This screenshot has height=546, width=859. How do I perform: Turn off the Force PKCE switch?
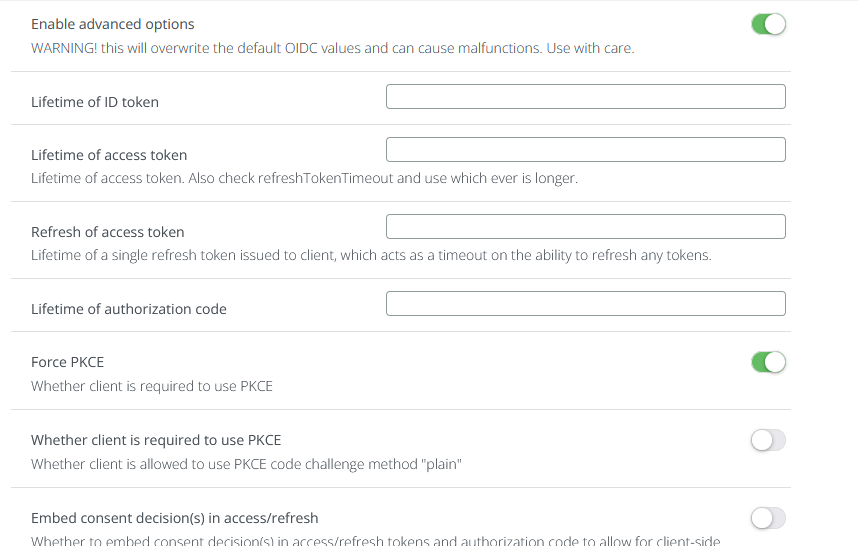coord(768,362)
